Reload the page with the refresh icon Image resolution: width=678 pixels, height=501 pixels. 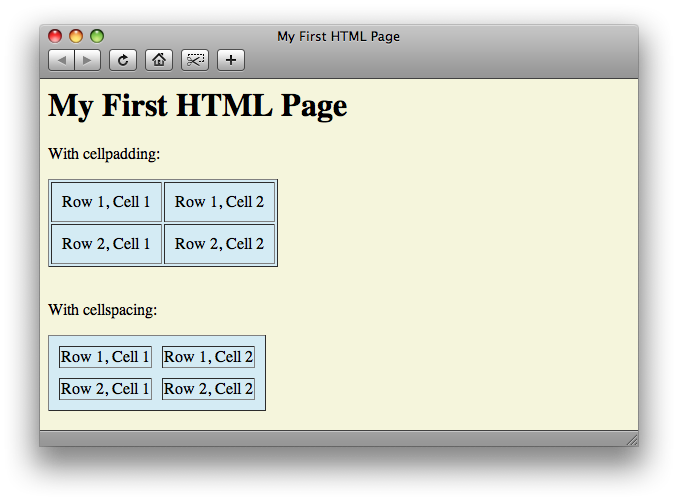pos(123,60)
